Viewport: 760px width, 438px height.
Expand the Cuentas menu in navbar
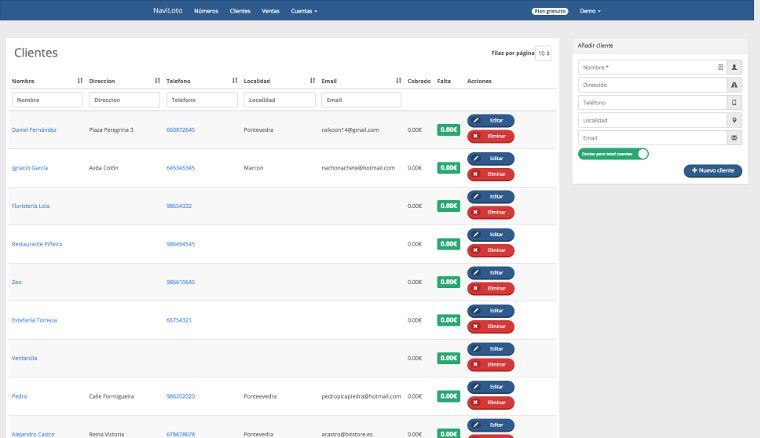point(304,11)
